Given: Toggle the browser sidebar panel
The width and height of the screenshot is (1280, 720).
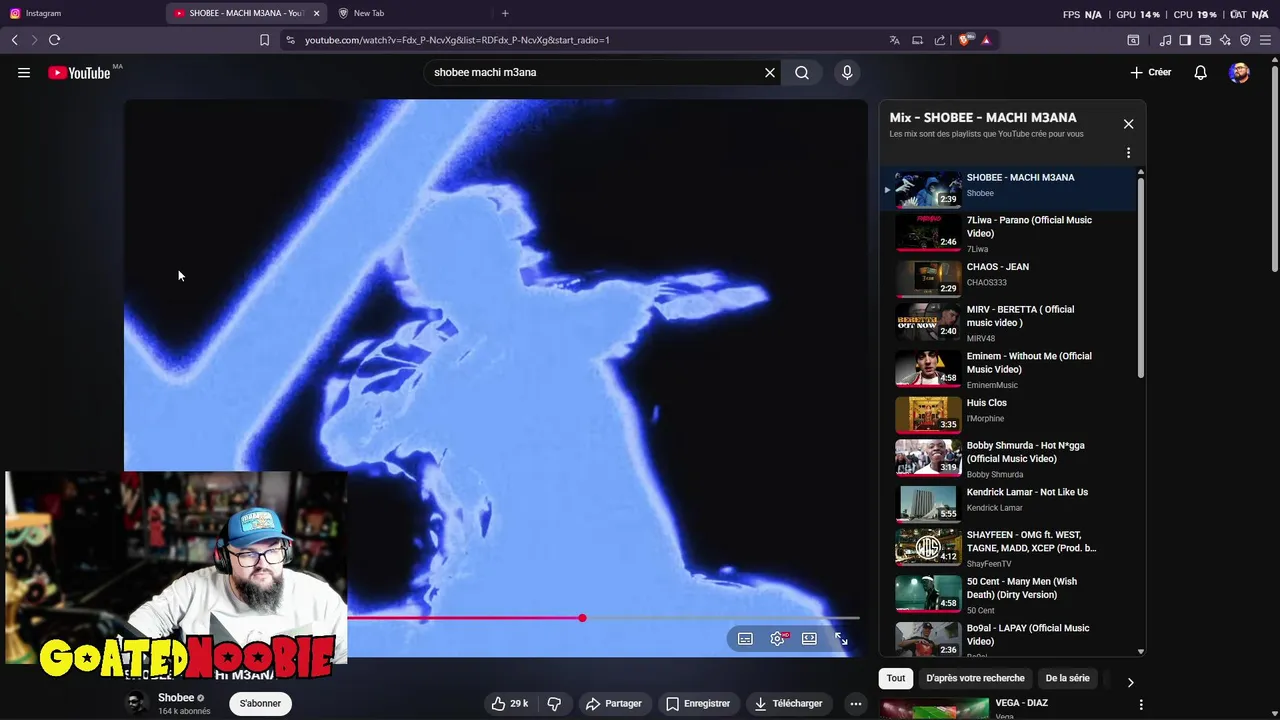Looking at the screenshot, I should [1185, 40].
